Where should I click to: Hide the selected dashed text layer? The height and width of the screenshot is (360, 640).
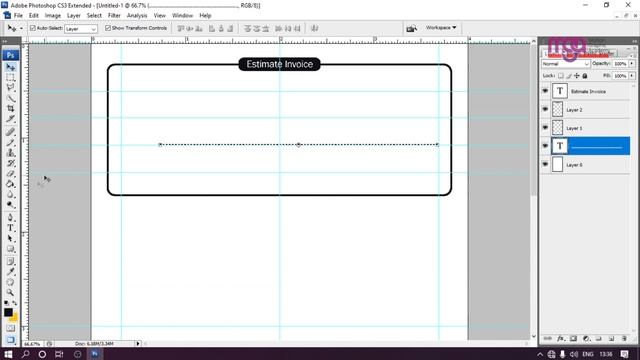coord(545,146)
